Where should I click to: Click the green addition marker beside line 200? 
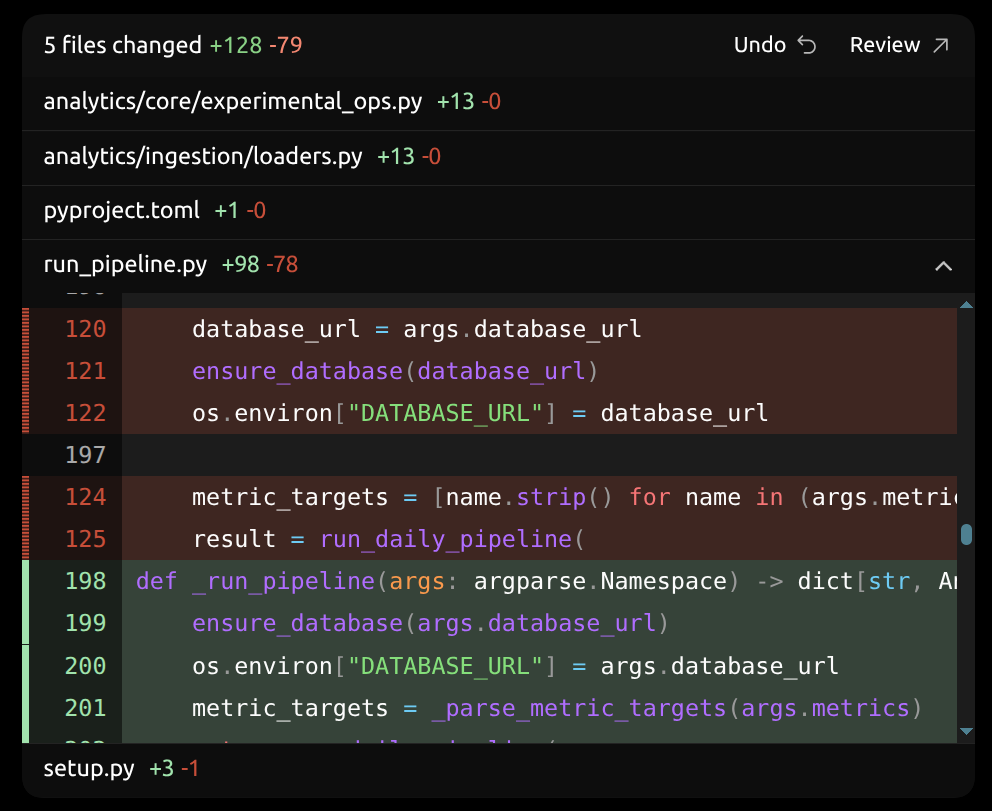(x=25, y=665)
